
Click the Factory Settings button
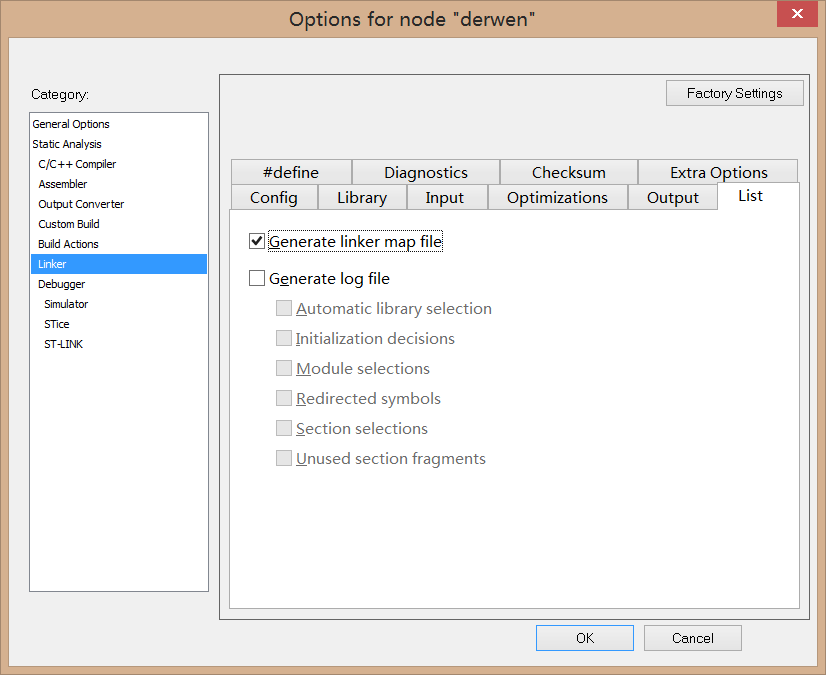734,93
